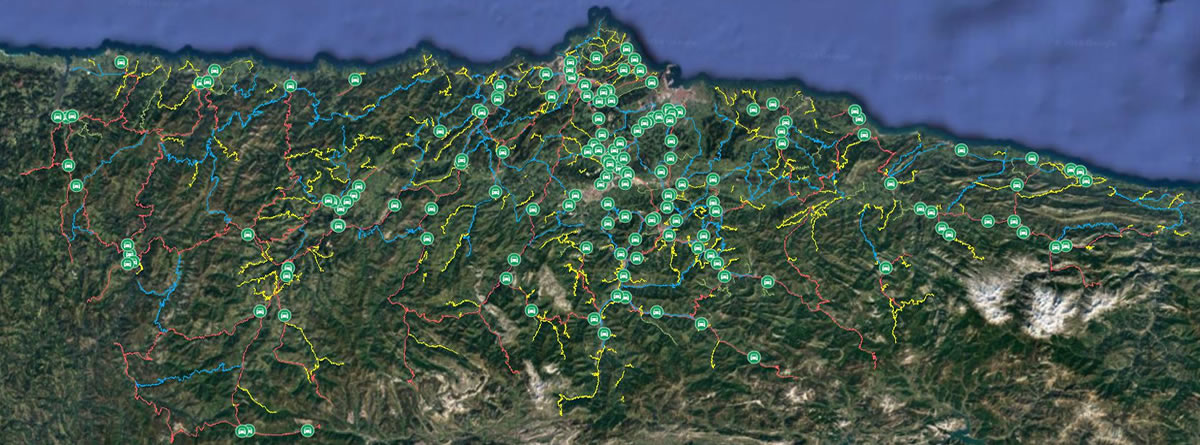The height and width of the screenshot is (445, 1200).
Task: Click the isolated marker east of the central cluster
Action: pyautogui.click(x=767, y=282)
